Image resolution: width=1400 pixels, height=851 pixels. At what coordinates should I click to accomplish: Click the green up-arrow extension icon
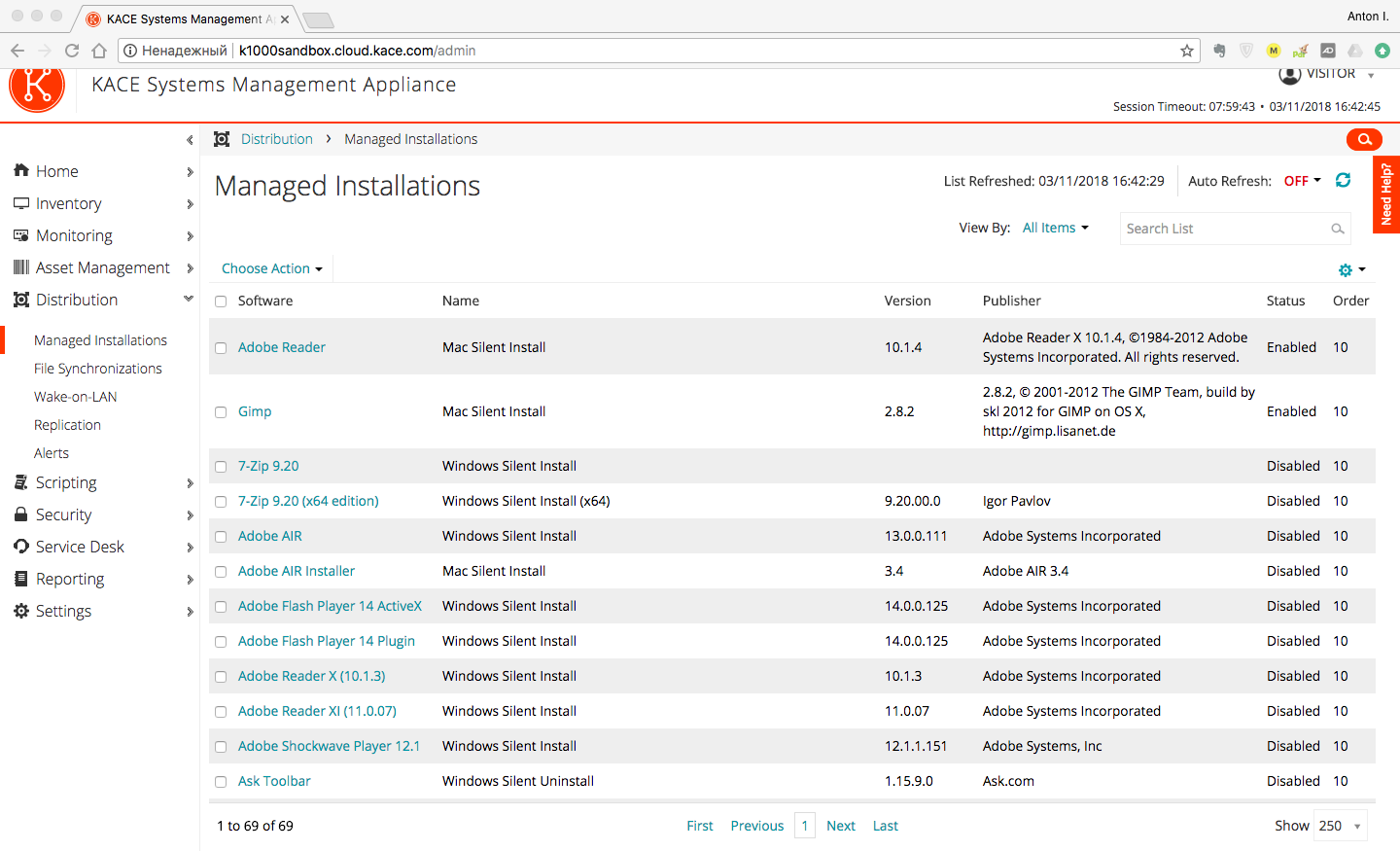click(1382, 51)
